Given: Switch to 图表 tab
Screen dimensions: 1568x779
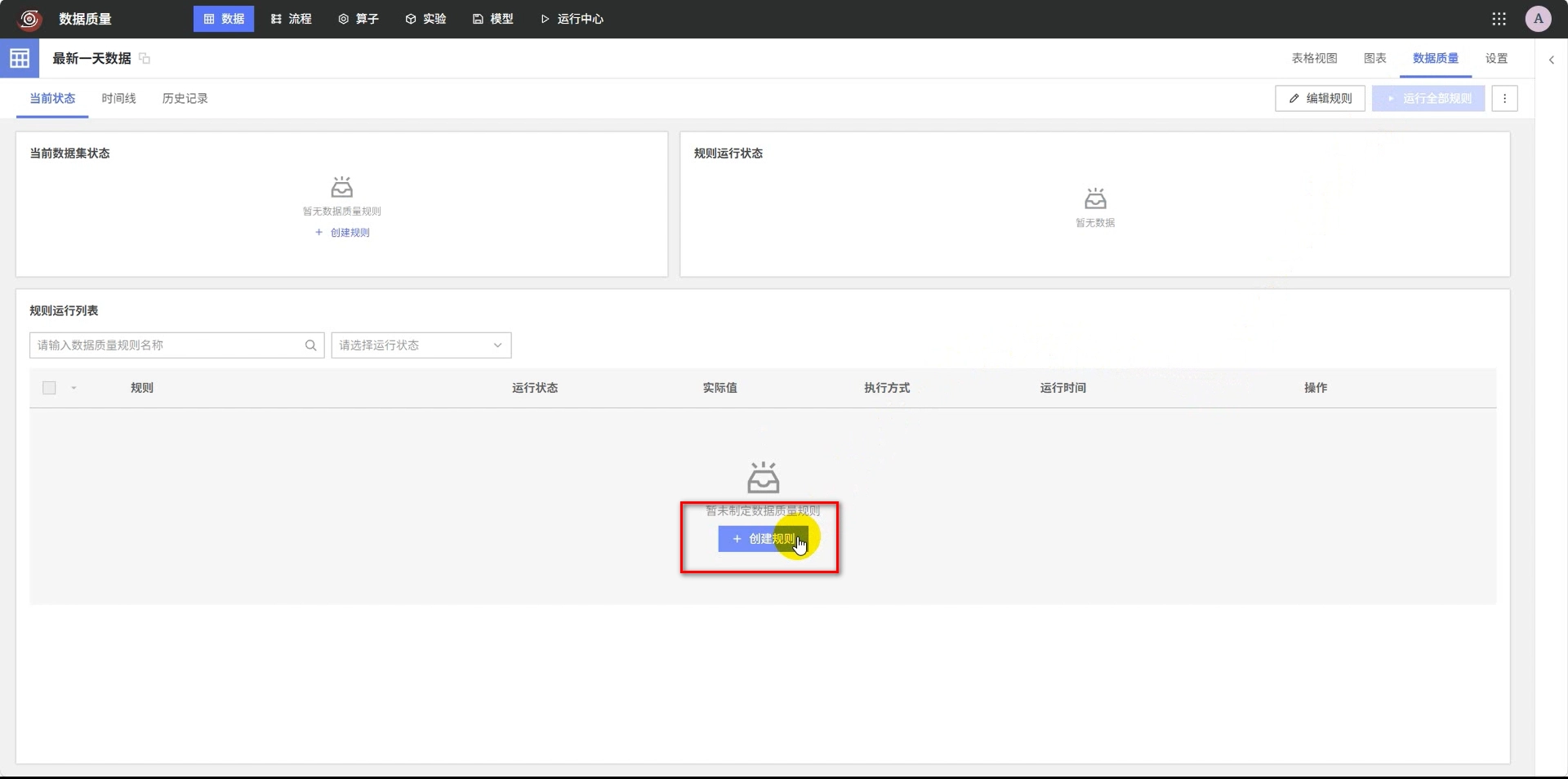Looking at the screenshot, I should [x=1374, y=58].
